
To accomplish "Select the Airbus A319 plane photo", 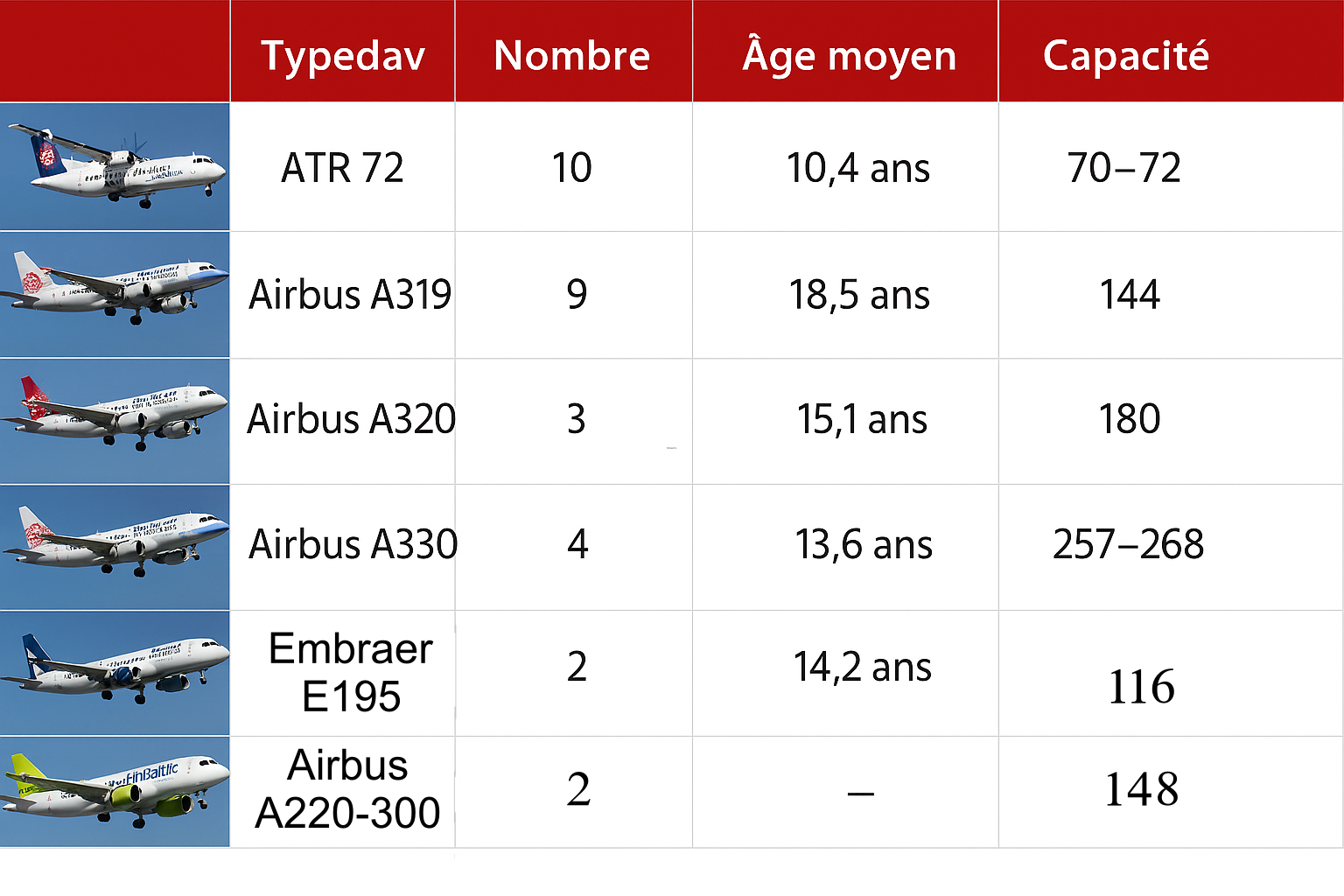I will point(115,294).
